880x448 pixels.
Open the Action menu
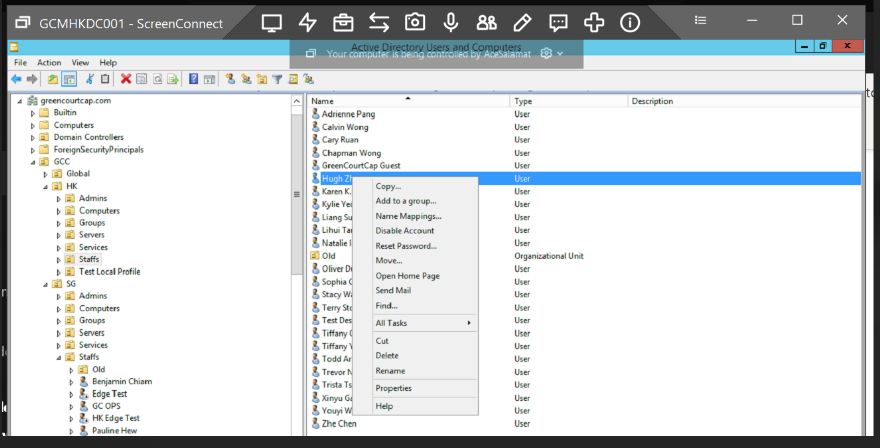49,62
